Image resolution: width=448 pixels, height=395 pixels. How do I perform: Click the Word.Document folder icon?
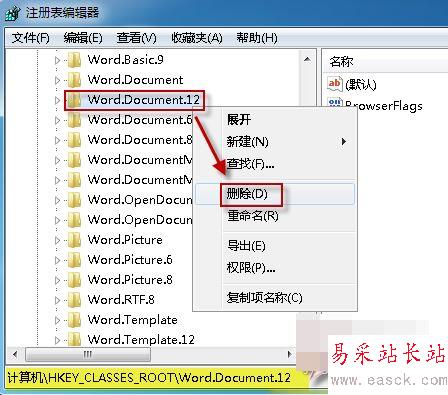point(74,80)
